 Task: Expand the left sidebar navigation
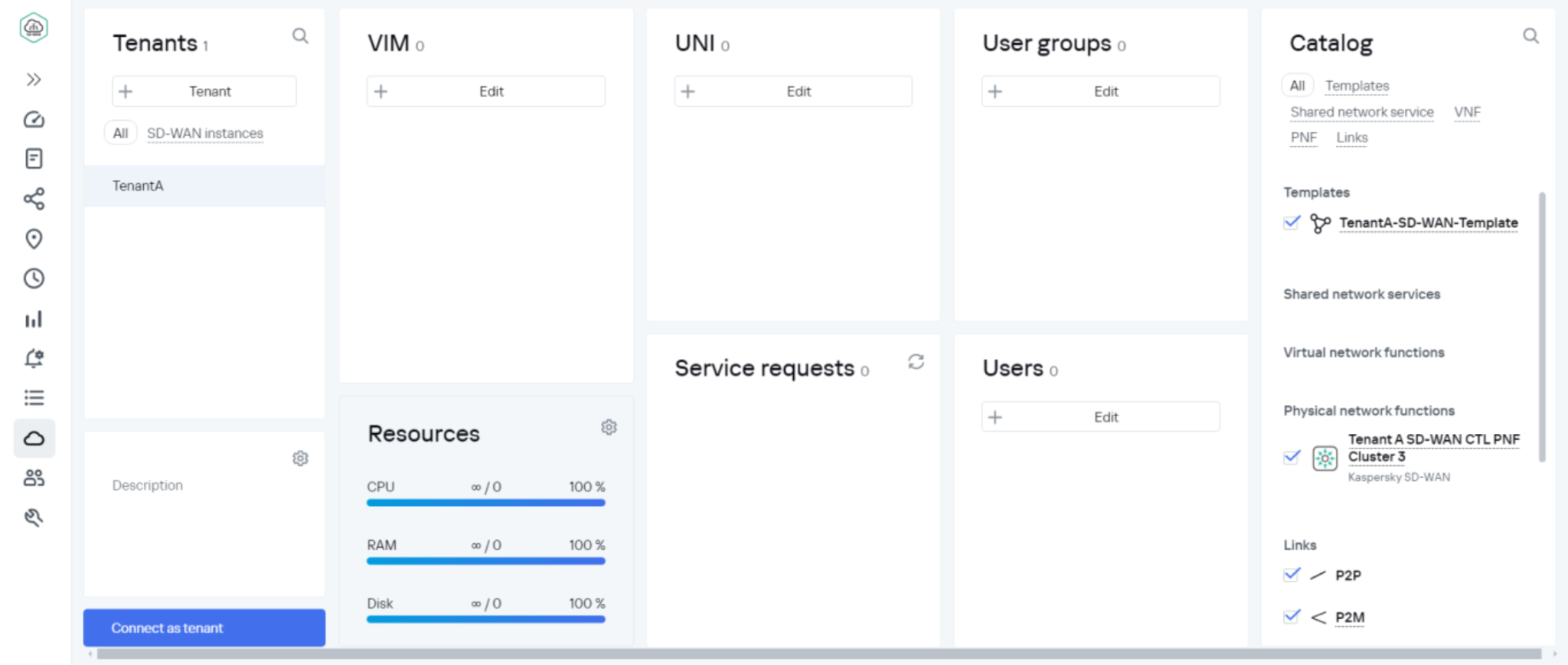tap(34, 80)
